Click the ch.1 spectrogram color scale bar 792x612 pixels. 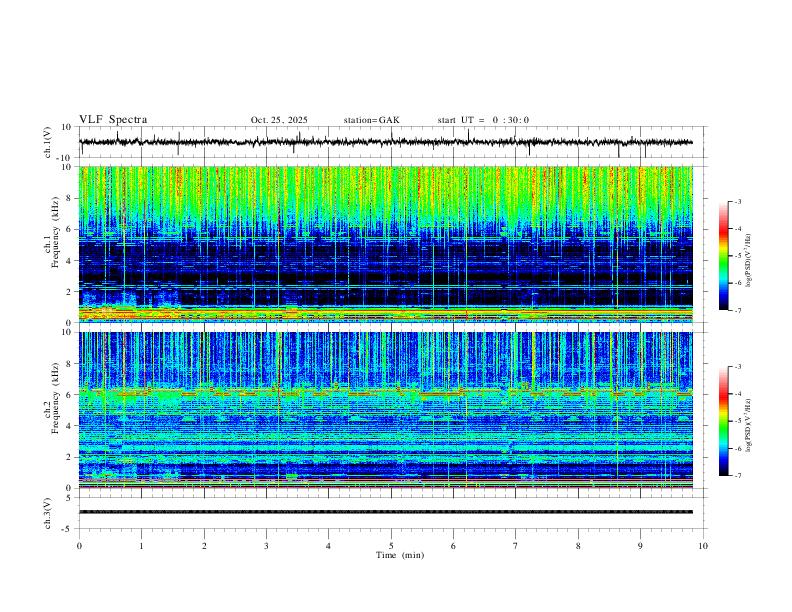[723, 256]
